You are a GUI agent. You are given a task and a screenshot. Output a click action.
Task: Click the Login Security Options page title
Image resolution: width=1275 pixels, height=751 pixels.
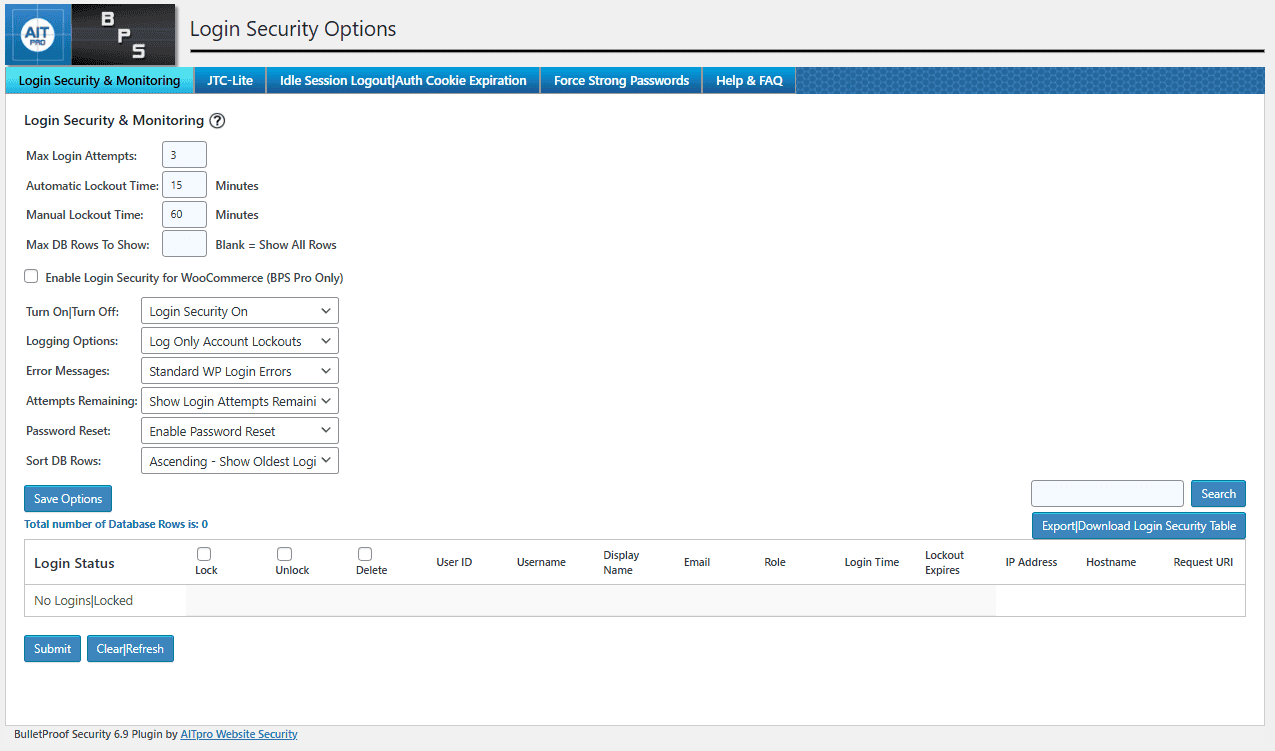coord(293,29)
